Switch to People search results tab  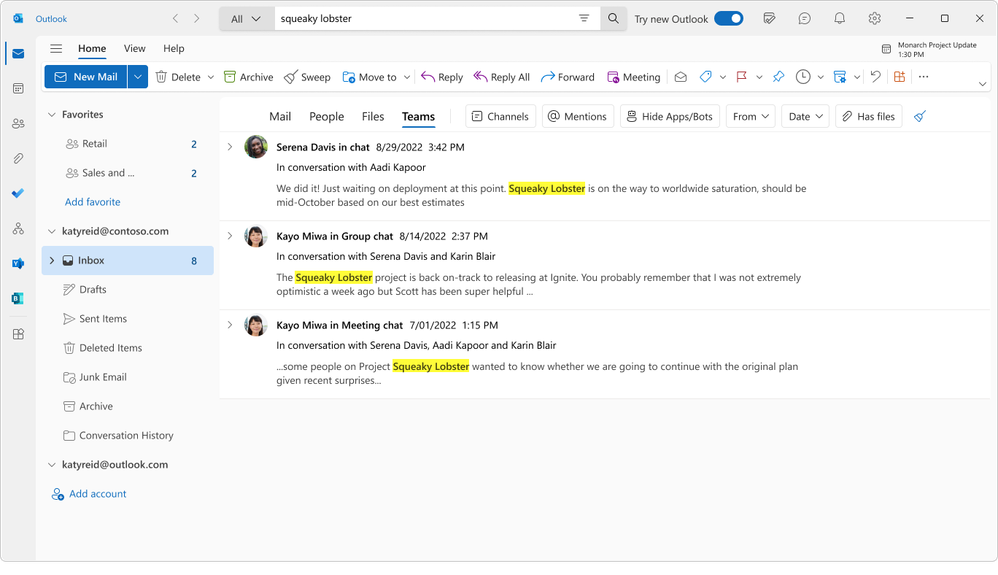coord(327,117)
